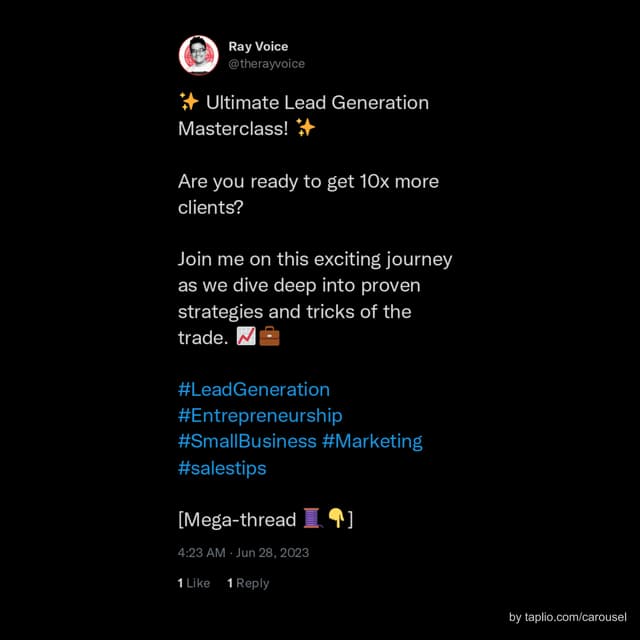Click the Ray Voice display name
This screenshot has width=640, height=640.
pos(258,46)
